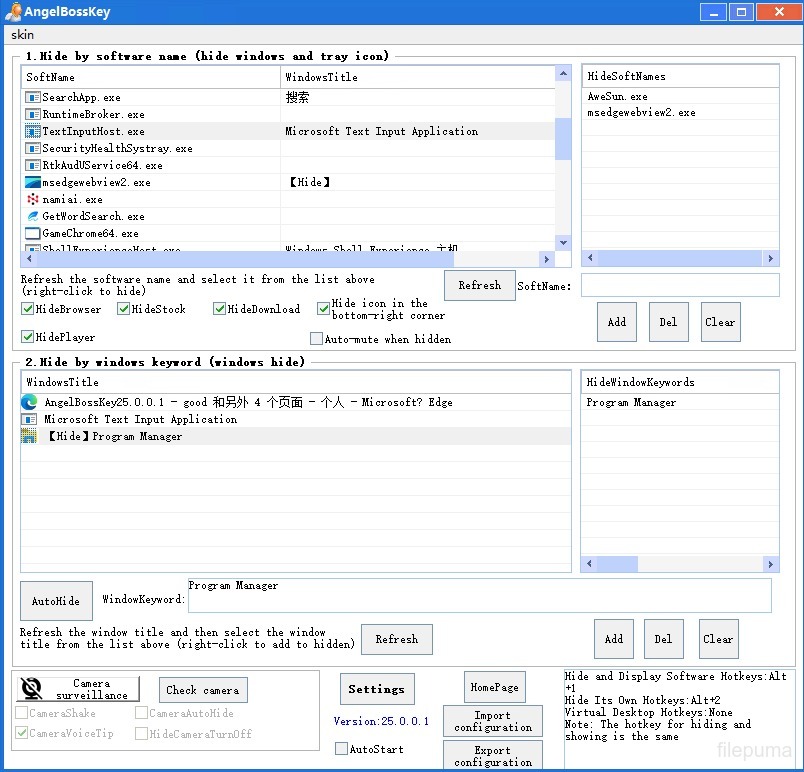The height and width of the screenshot is (772, 804).
Task: Click Del under the SoftName field
Action: (668, 322)
